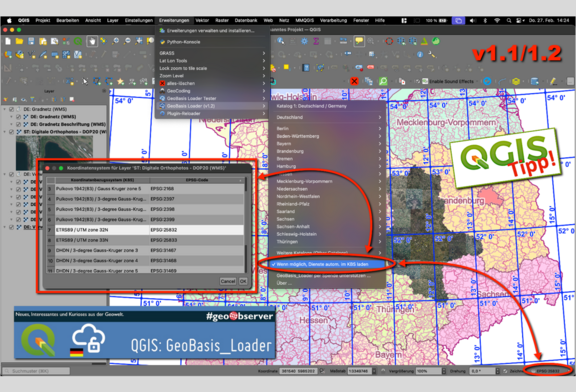This screenshot has height=392, width=576.
Task: Open the Vektor menu
Action: (202, 21)
